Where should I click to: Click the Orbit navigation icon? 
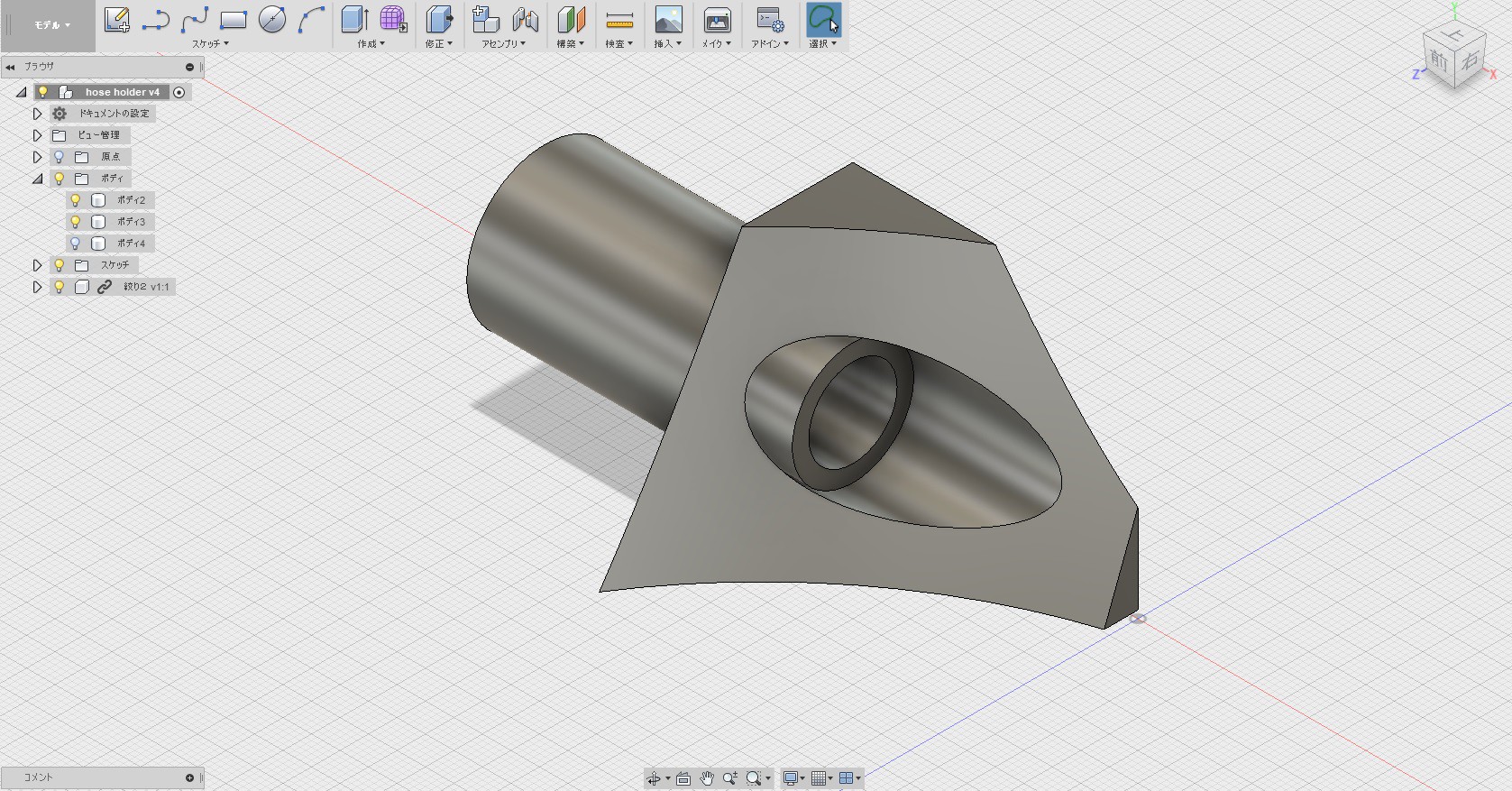pyautogui.click(x=654, y=777)
